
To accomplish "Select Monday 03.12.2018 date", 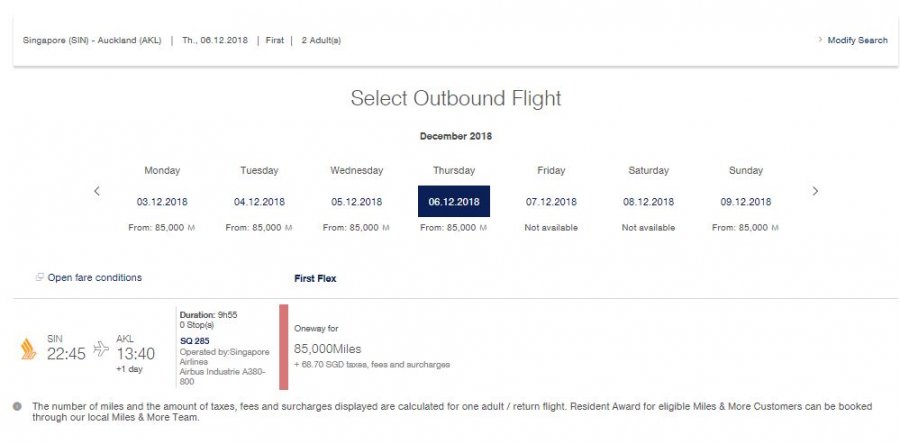I will click(162, 201).
